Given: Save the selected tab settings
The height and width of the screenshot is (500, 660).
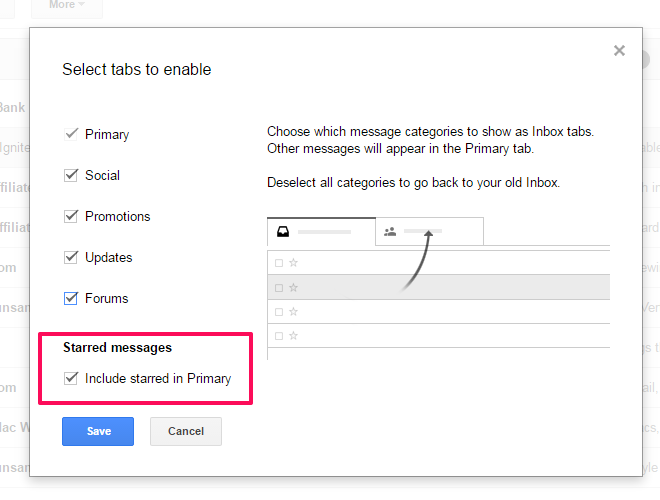Looking at the screenshot, I should click(98, 431).
